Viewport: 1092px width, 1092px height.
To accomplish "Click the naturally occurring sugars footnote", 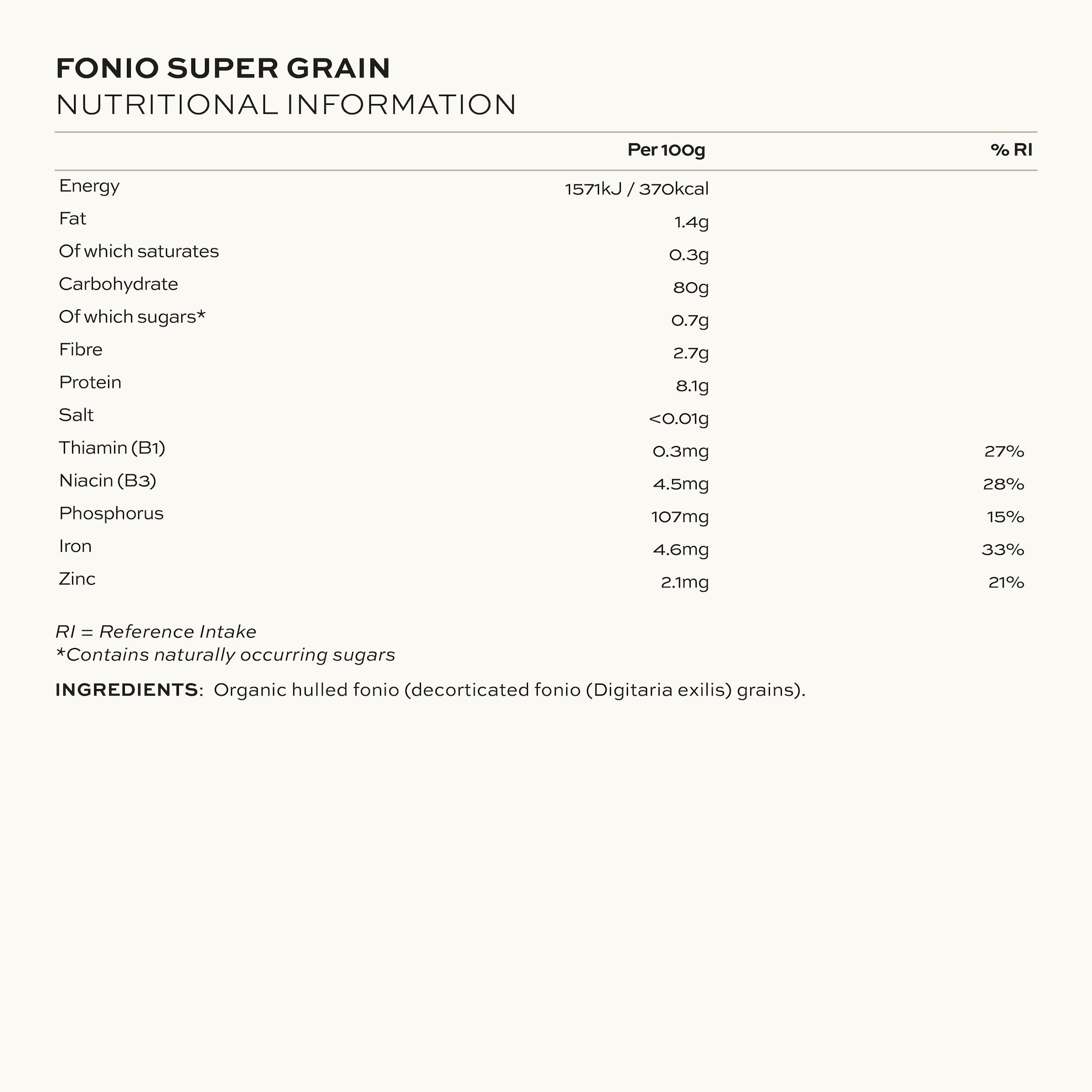I will point(225,655).
